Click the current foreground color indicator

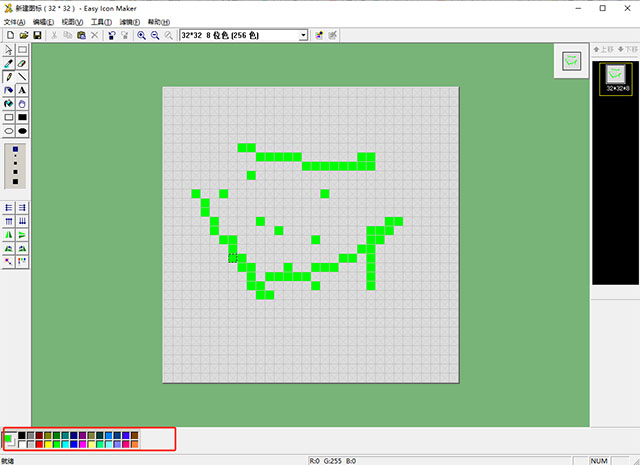point(8,438)
